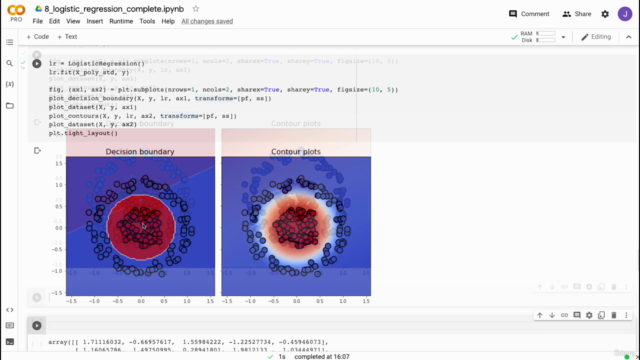
Task: Open the table of contents sidebar
Action: pyautogui.click(x=9, y=42)
